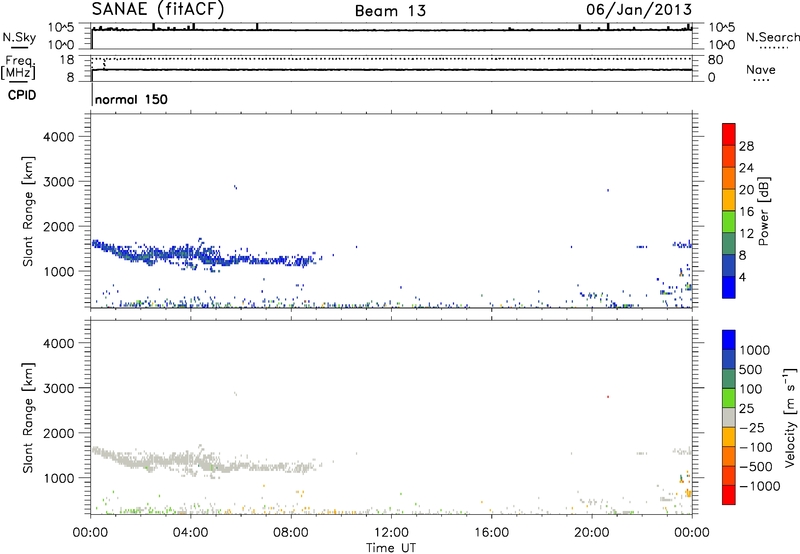The width and height of the screenshot is (800, 554).
Task: Select the "−100" label on Velocity colorbar
Action: pyautogui.click(x=756, y=447)
